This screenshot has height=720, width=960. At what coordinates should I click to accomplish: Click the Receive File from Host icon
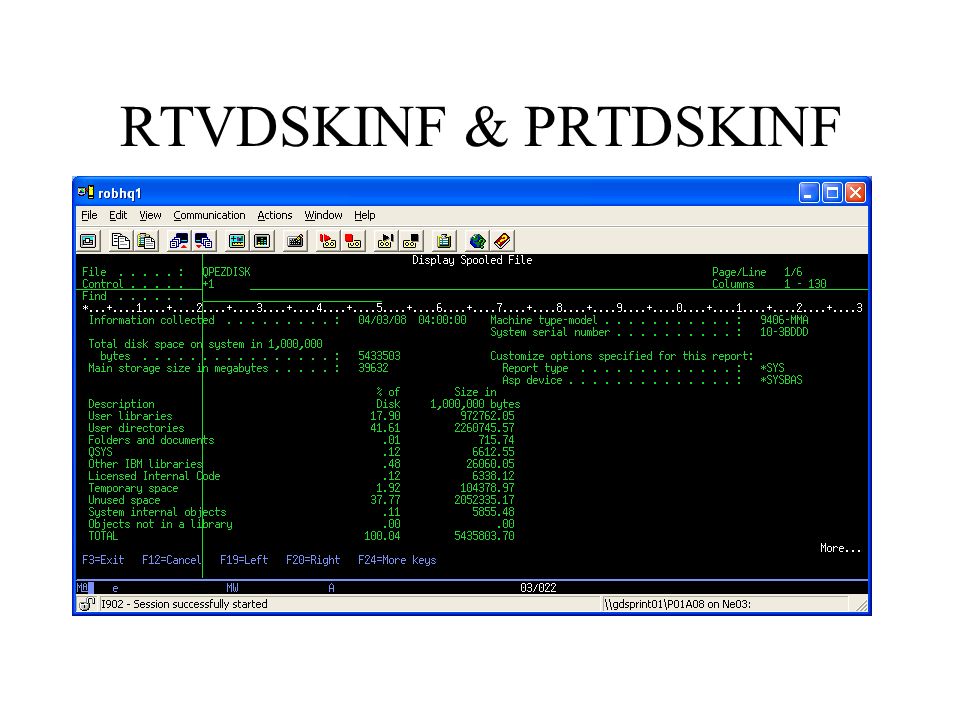pos(204,241)
